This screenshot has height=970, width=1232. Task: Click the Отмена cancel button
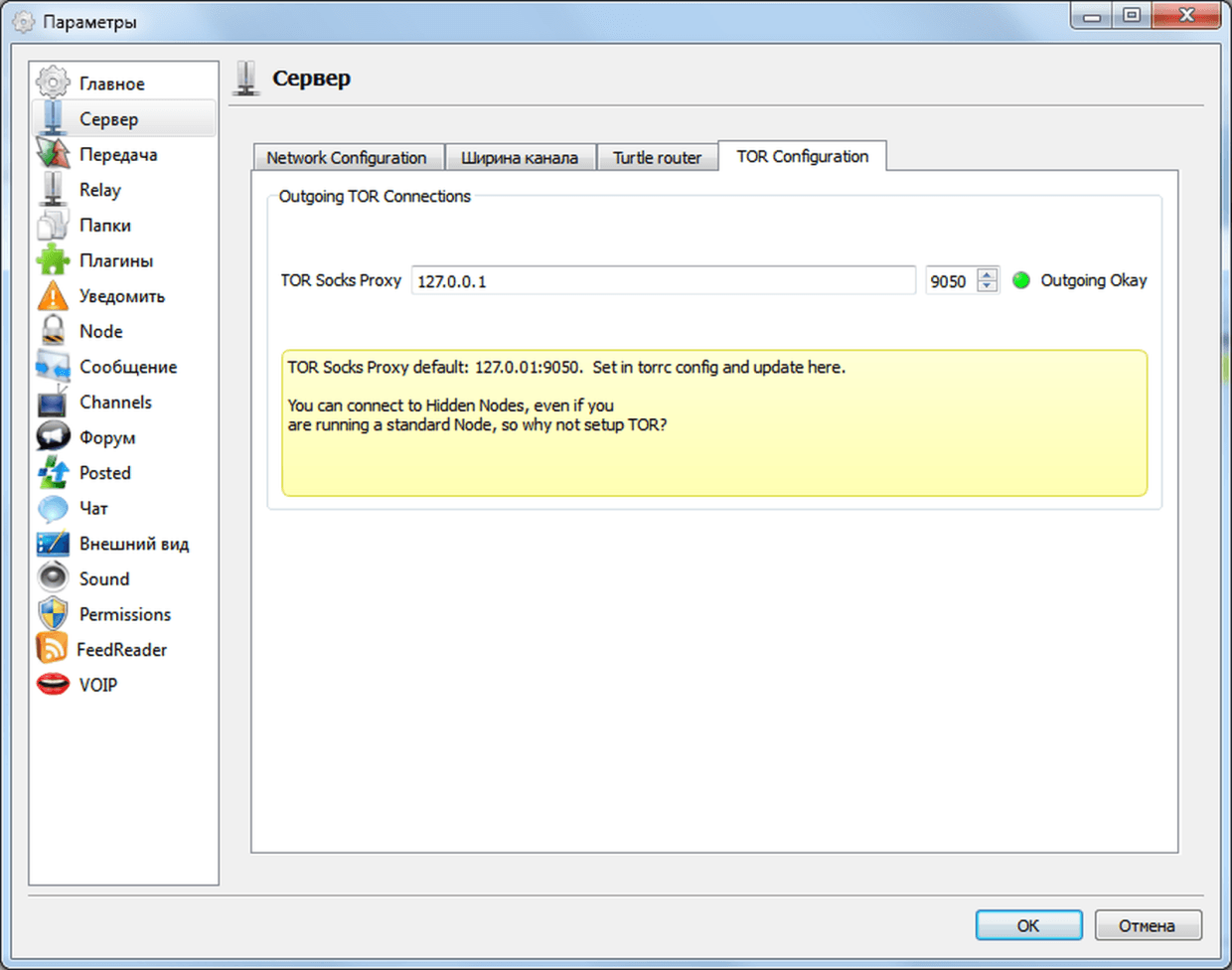(x=1148, y=925)
